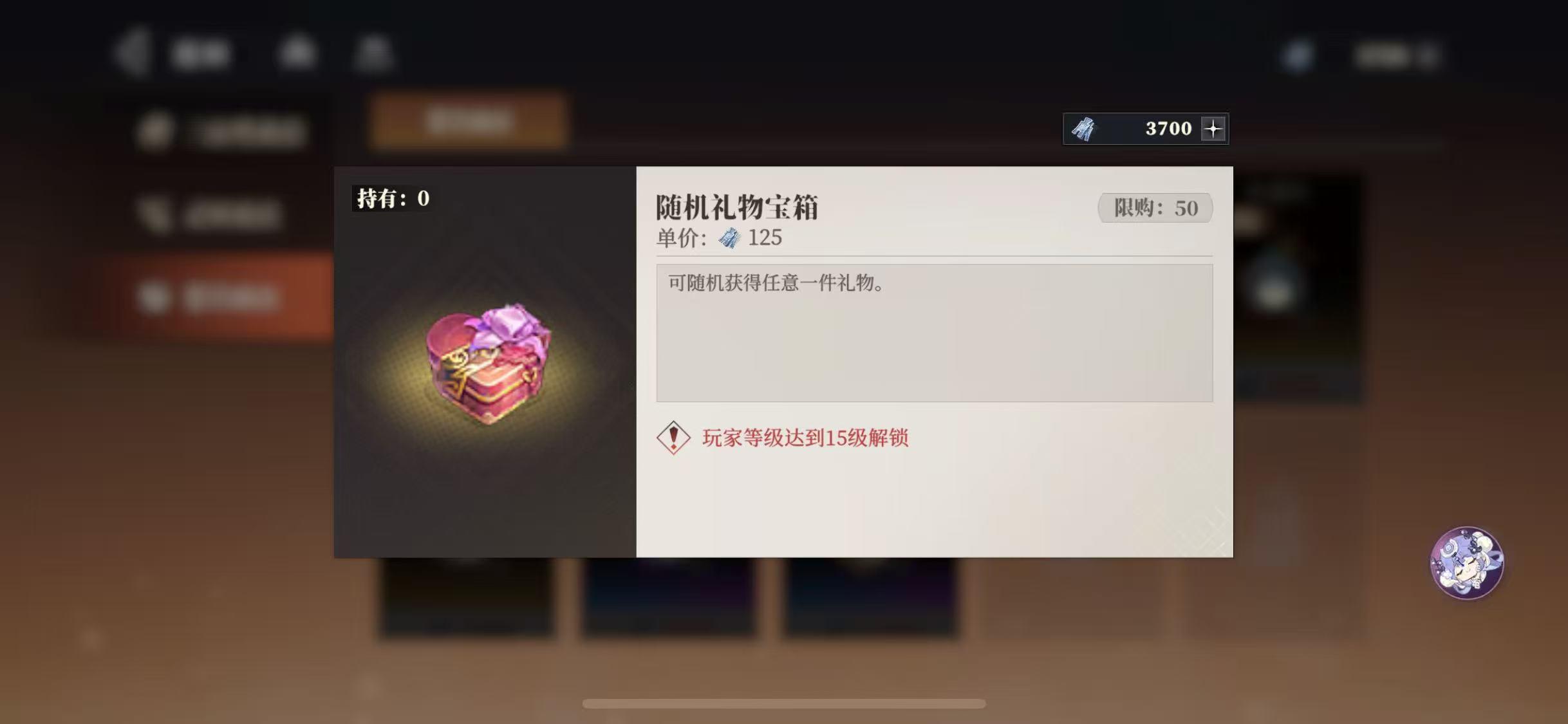Tap the home indicator bar at screen bottom
Screen dimensions: 1568x724
(x=784, y=704)
